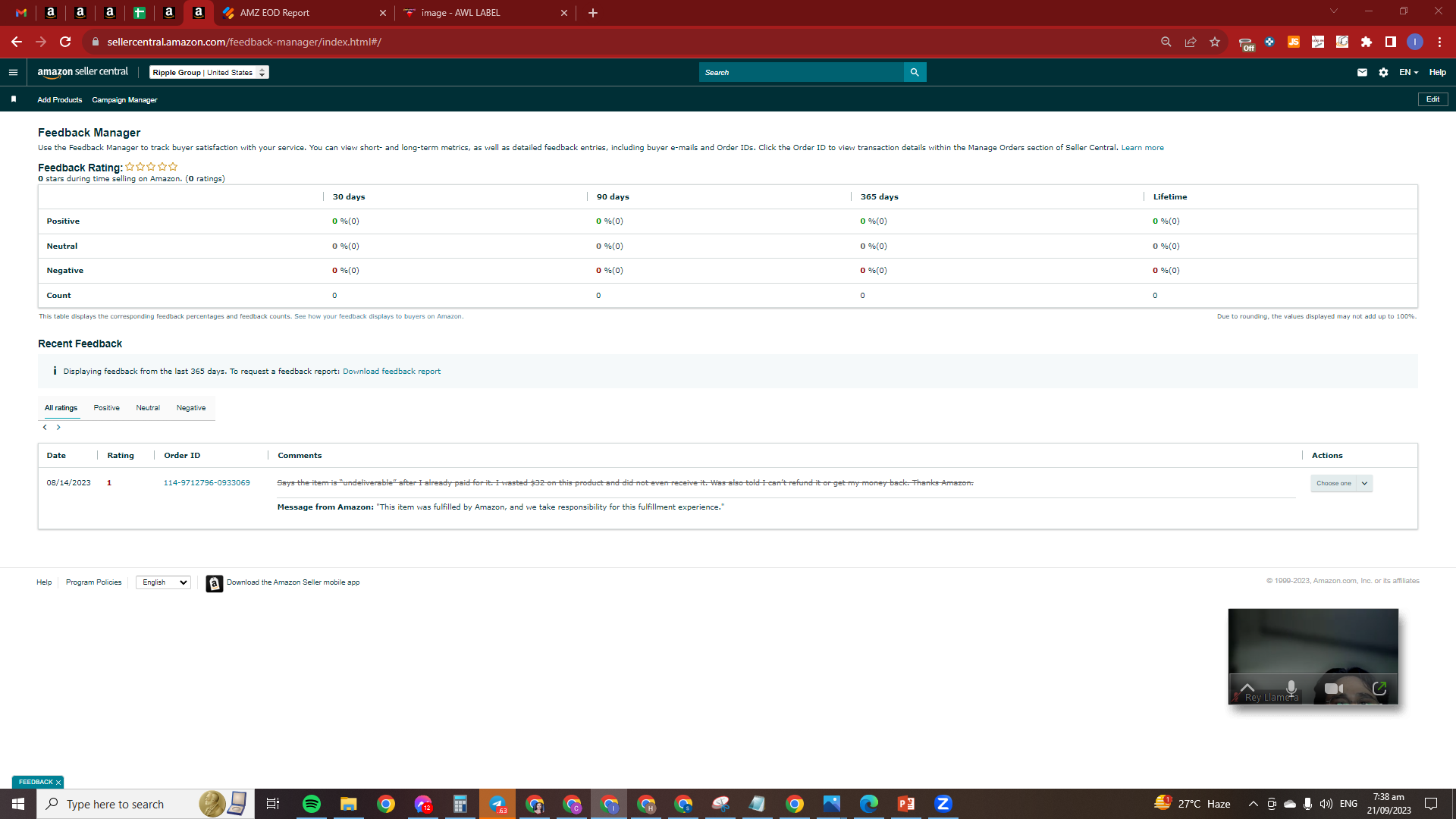Expand the Zoom video thumbnail chevron
Image resolution: width=1456 pixels, height=819 pixels.
click(x=1247, y=688)
